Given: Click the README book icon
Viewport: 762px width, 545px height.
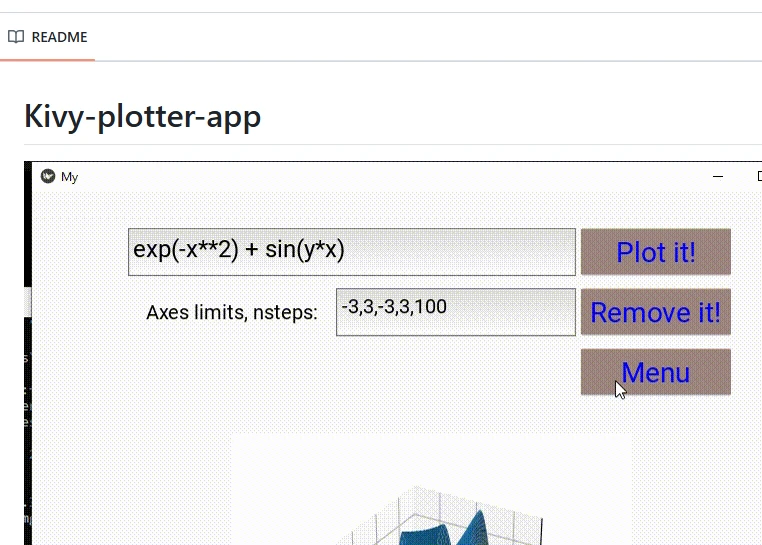Looking at the screenshot, I should coord(16,37).
